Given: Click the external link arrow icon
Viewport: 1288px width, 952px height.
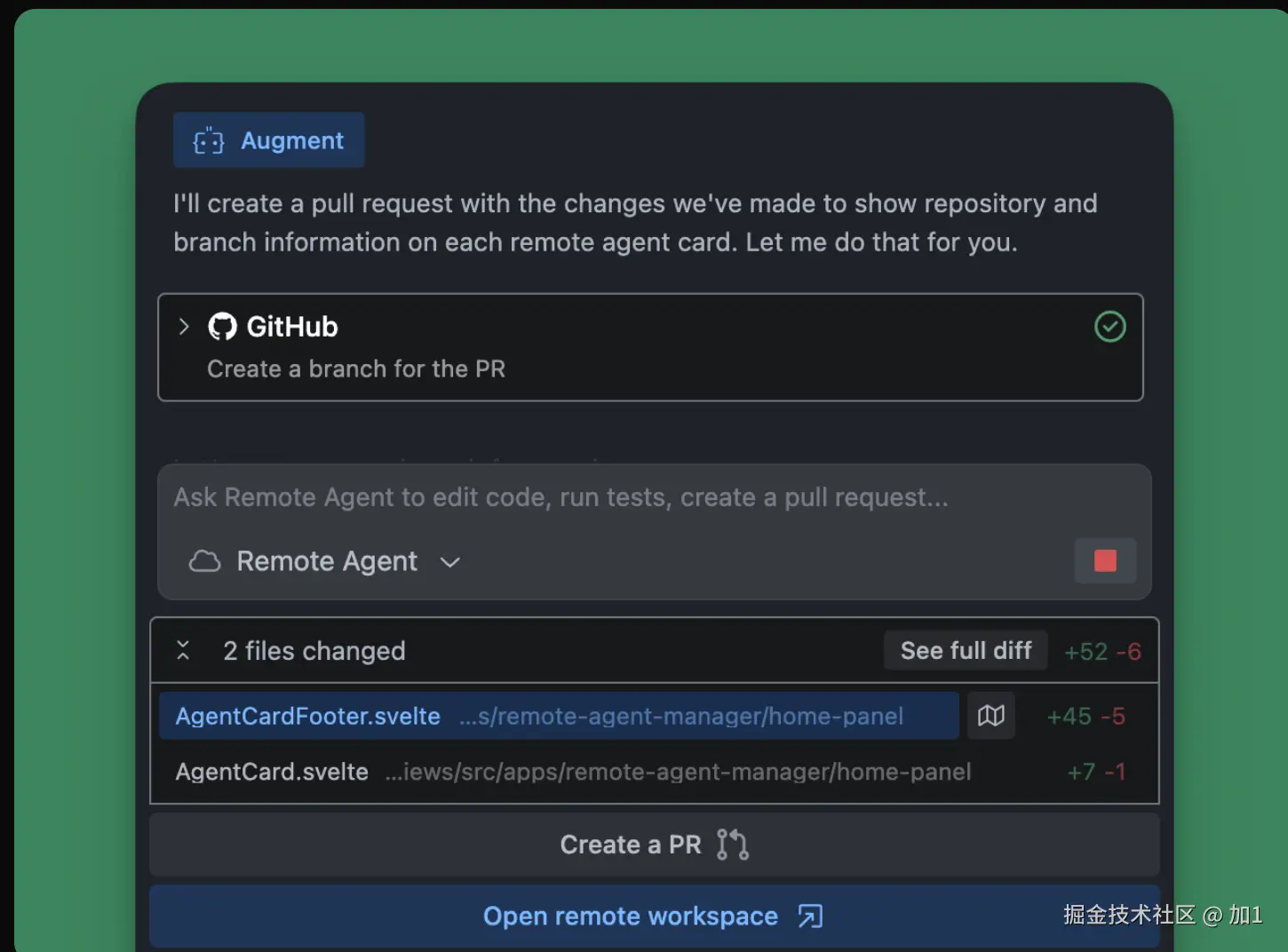Looking at the screenshot, I should [x=810, y=916].
